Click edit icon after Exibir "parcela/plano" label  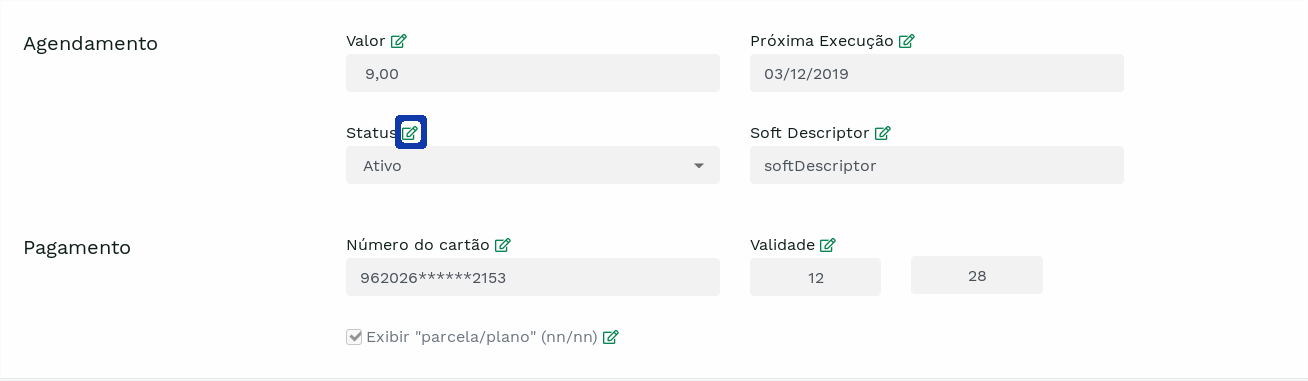coord(611,337)
